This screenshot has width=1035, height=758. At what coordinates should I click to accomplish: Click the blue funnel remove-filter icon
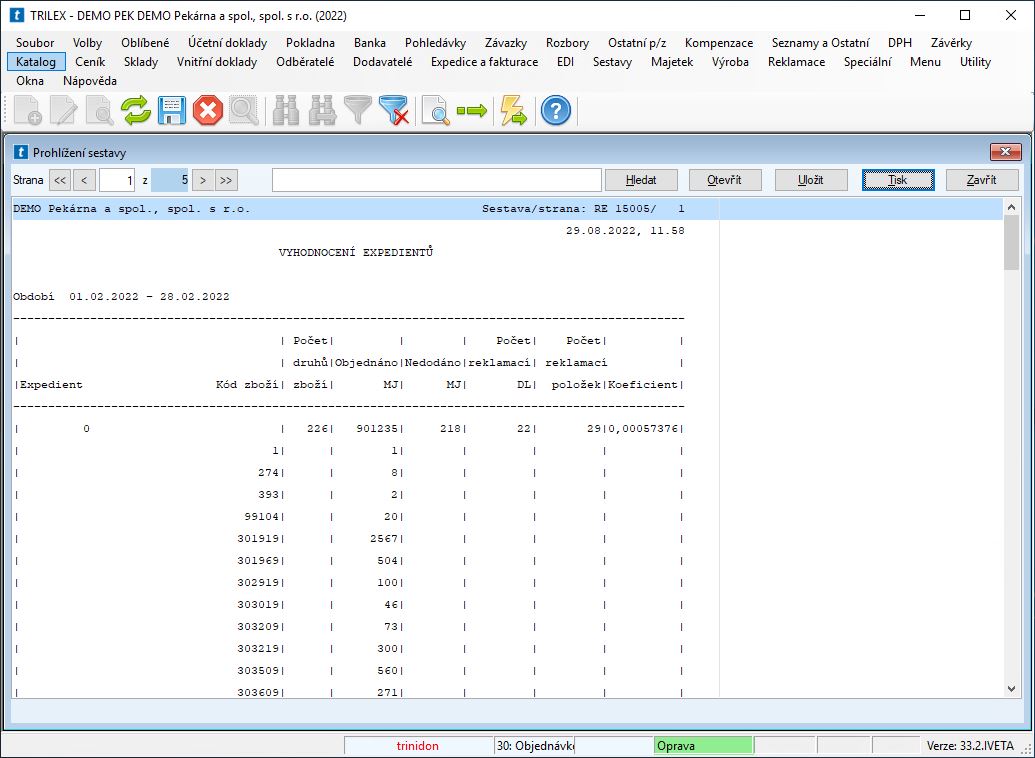[394, 110]
